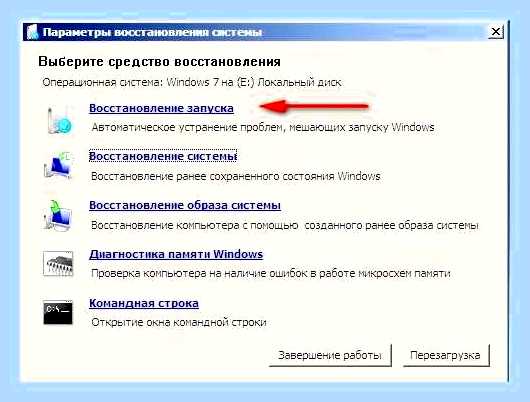
Task: Click the Операционная система: Windows 7 line
Action: 192,82
